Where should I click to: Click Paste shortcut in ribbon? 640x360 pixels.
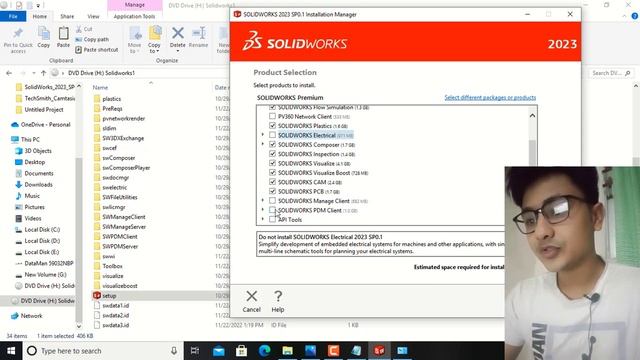(x=97, y=50)
